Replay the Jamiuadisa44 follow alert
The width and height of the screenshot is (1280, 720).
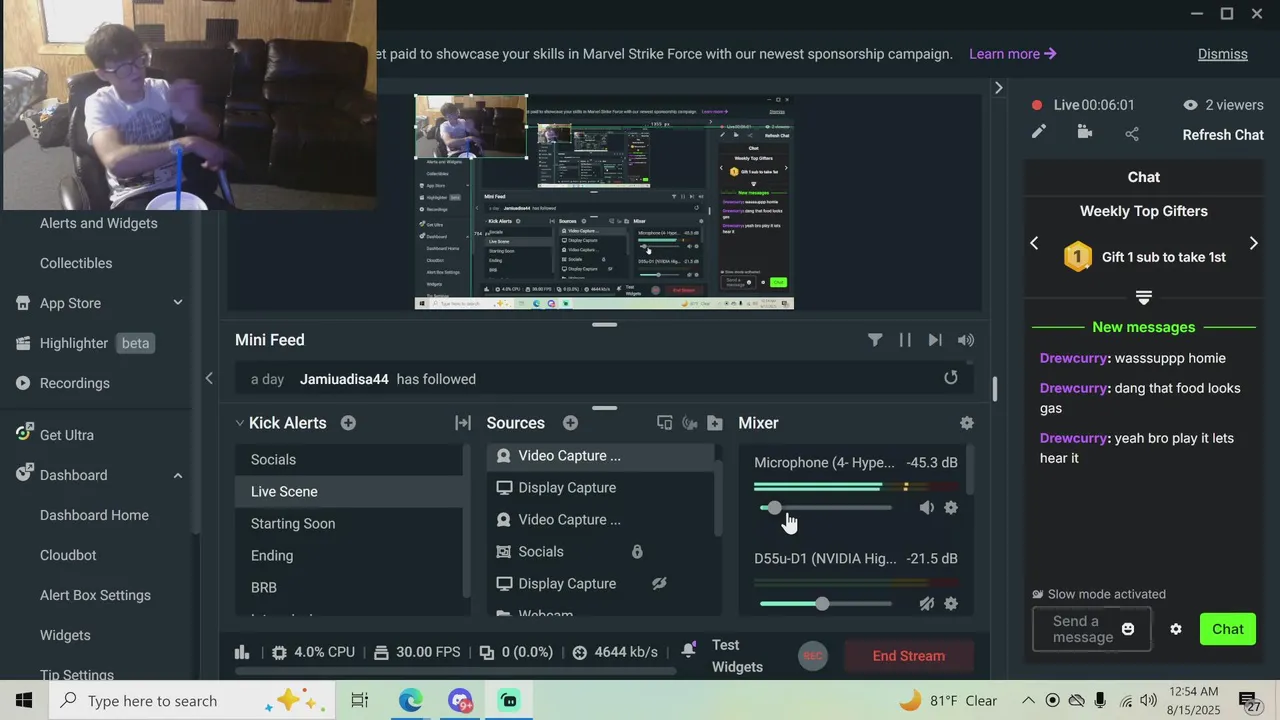[951, 378]
